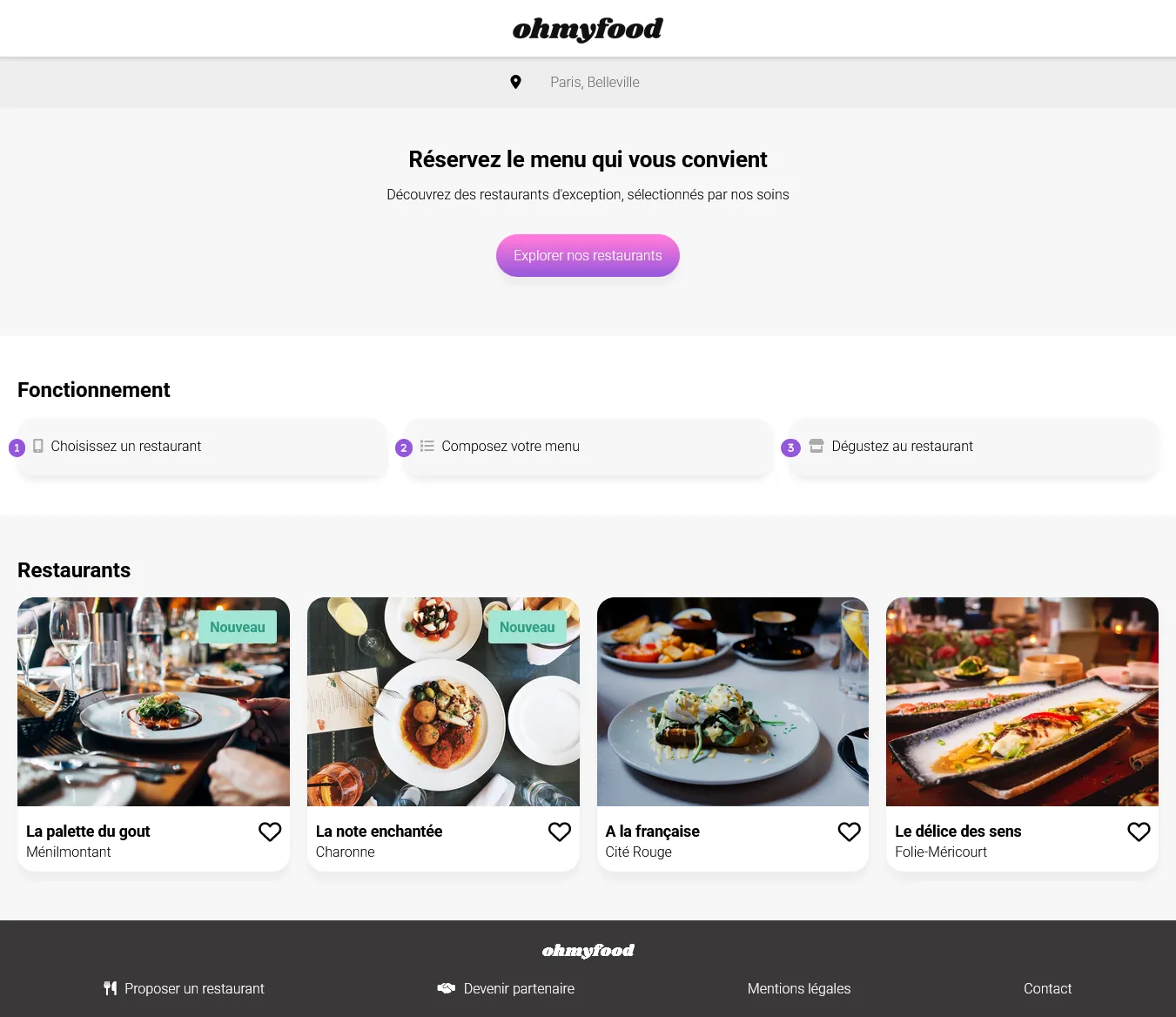This screenshot has width=1176, height=1017.
Task: Click the utensils icon in footer
Action: pyautogui.click(x=111, y=988)
